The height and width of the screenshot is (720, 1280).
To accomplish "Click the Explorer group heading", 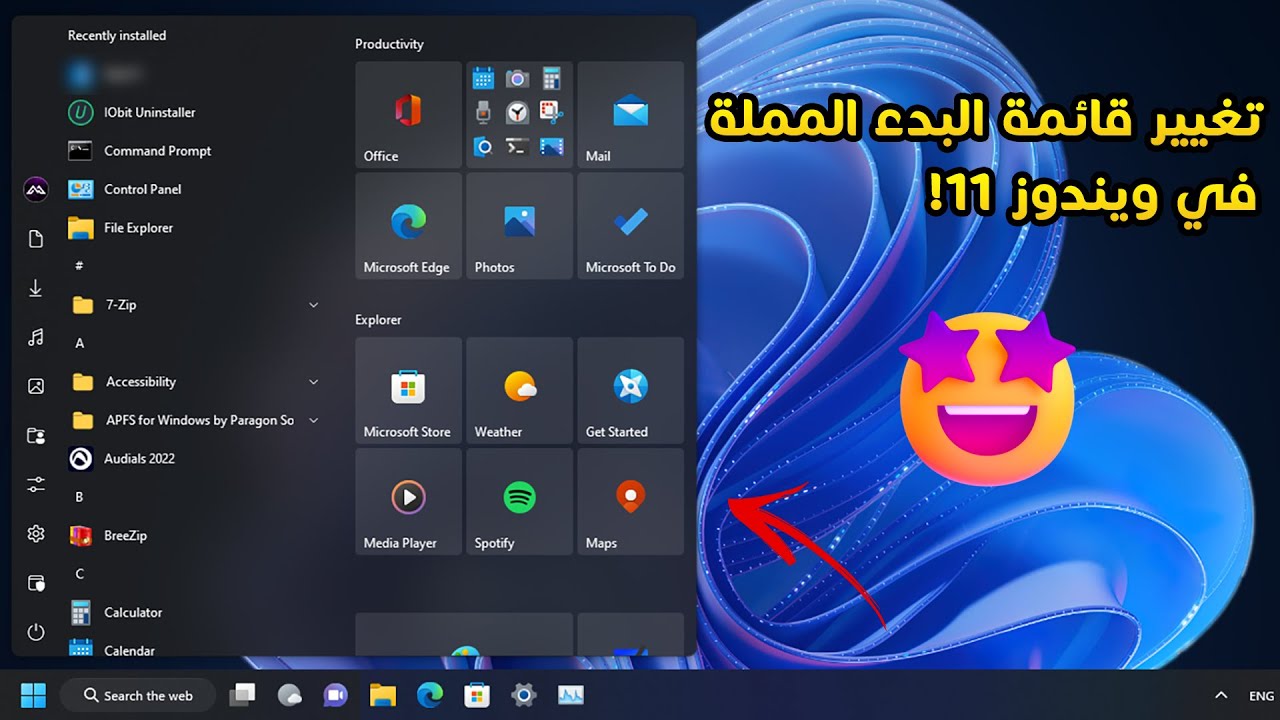I will (x=378, y=320).
